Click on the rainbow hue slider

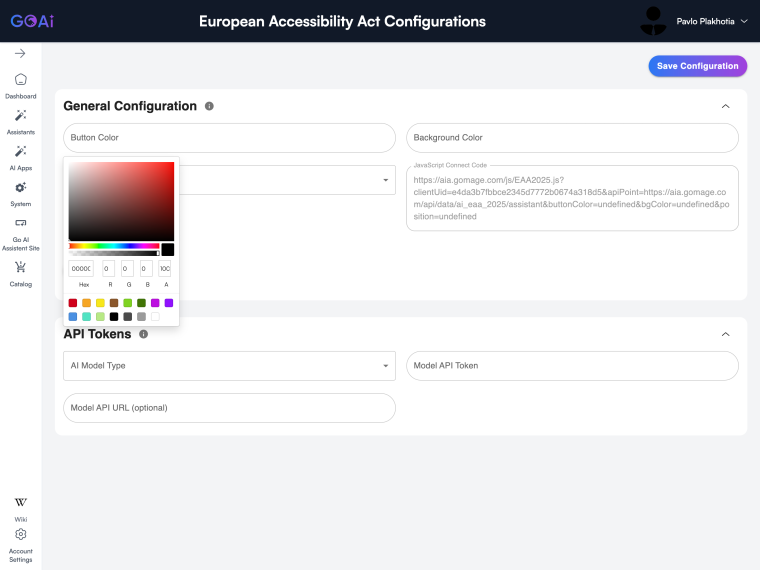[114, 246]
